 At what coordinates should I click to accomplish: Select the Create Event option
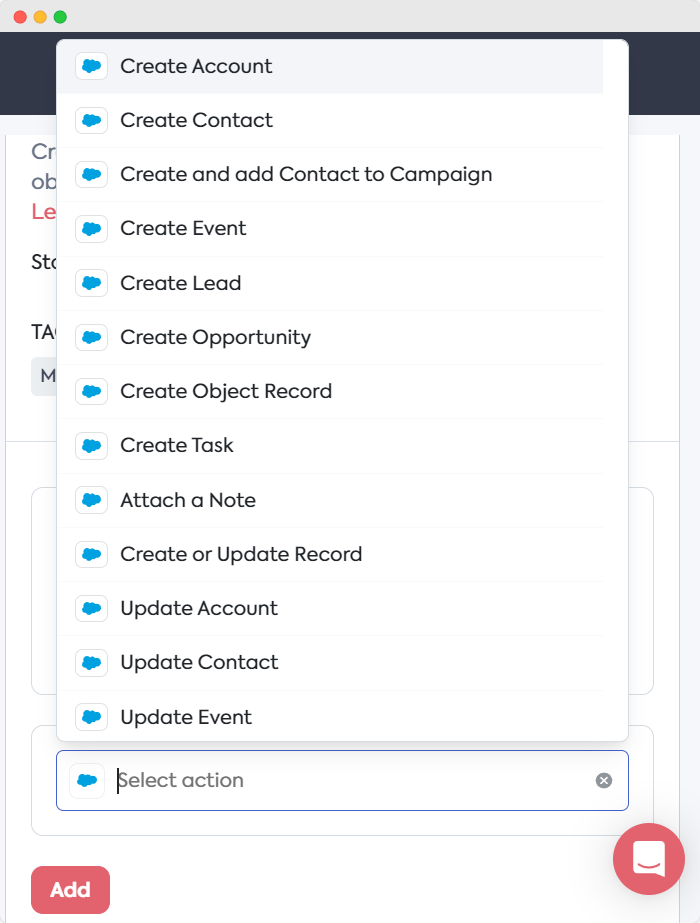point(183,229)
